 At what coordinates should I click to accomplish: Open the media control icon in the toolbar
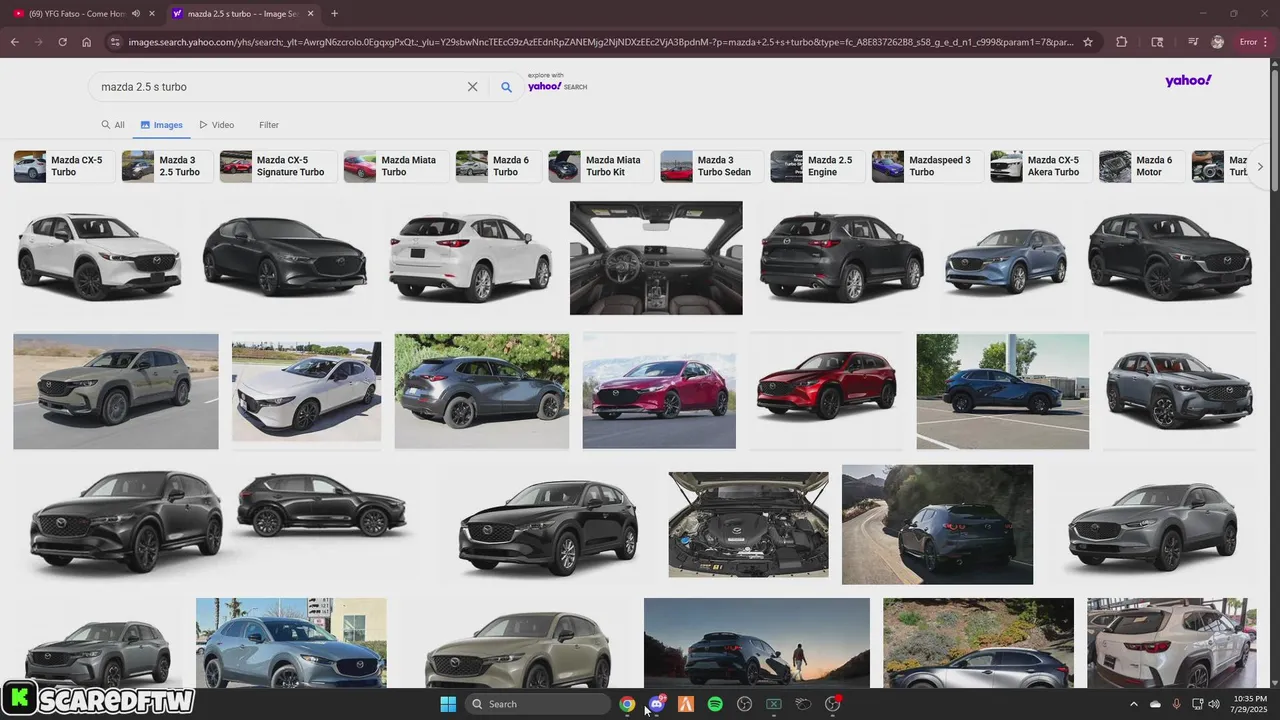[x=1193, y=42]
